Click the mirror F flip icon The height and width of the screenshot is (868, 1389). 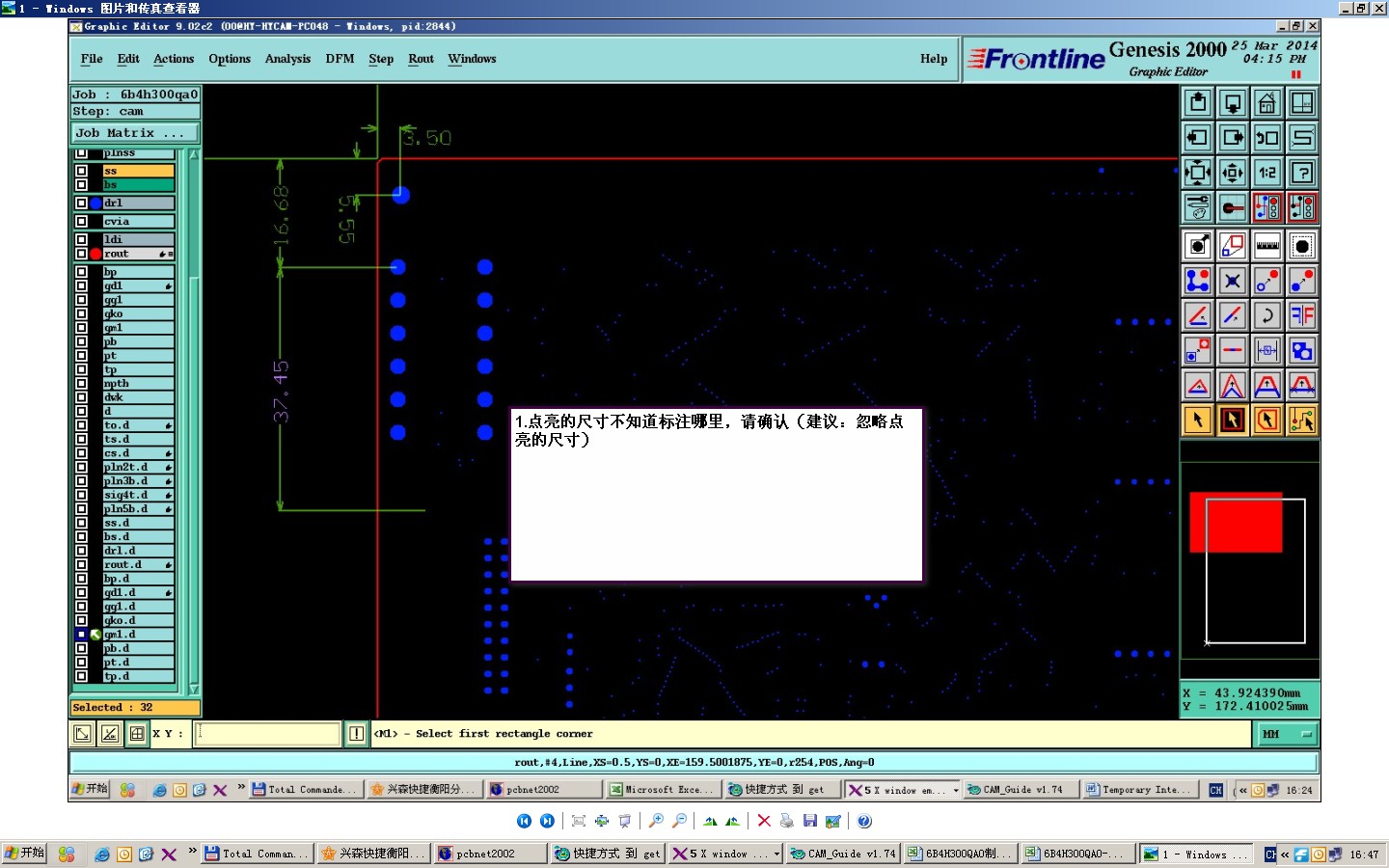(x=1302, y=315)
